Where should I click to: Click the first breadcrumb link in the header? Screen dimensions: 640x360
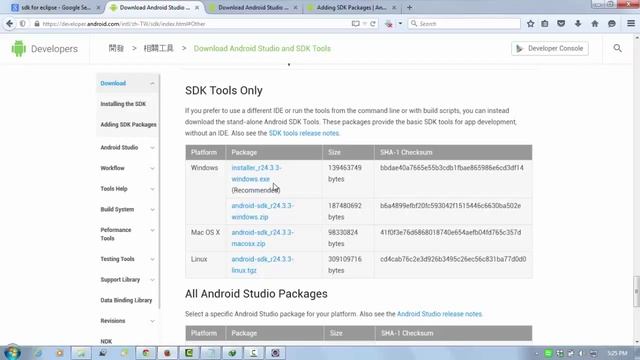pos(116,48)
